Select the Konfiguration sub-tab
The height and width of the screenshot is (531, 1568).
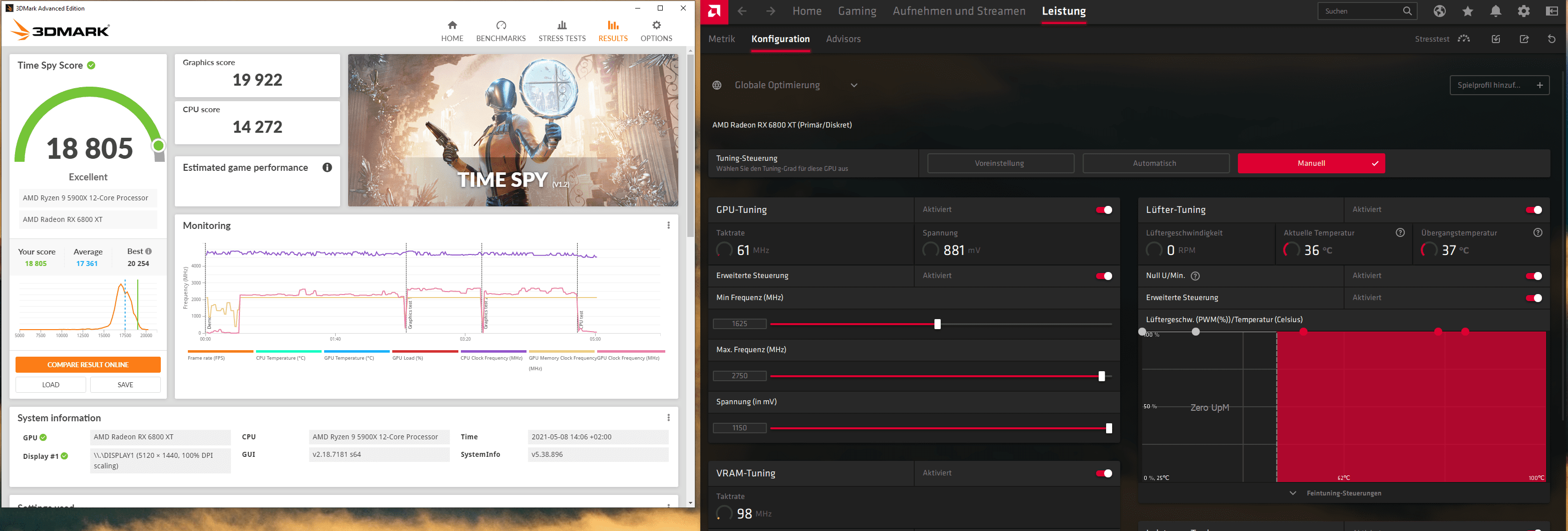pos(780,39)
